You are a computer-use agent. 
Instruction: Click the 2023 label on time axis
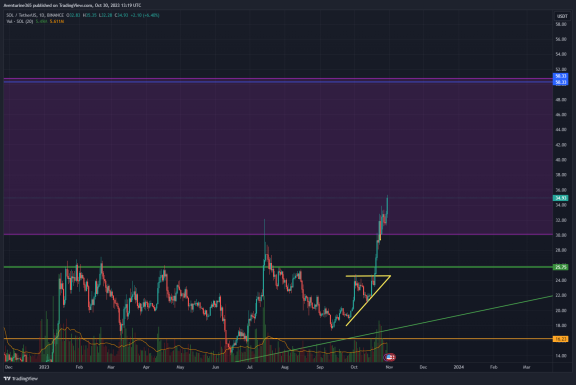pyautogui.click(x=44, y=367)
